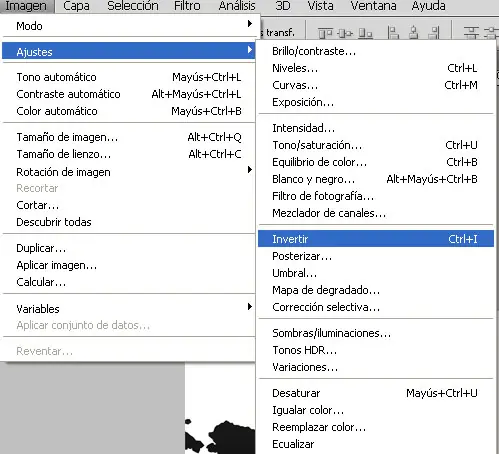This screenshot has height=454, width=499.
Task: Click the Align horizontal centers icon
Action: (x=414, y=33)
